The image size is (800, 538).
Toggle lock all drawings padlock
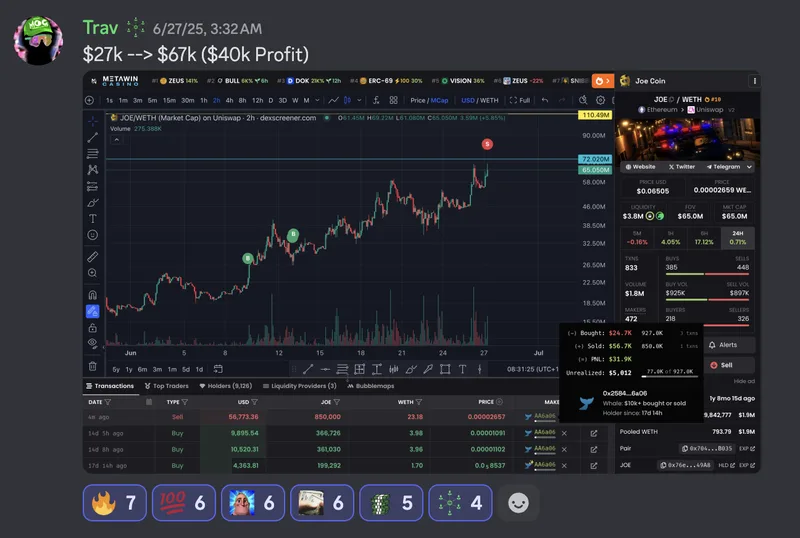92,327
